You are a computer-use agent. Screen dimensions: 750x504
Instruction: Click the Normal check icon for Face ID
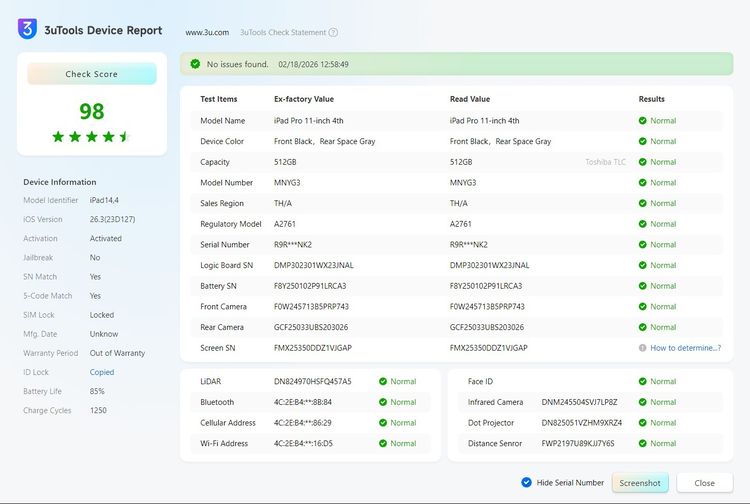pyautogui.click(x=643, y=381)
